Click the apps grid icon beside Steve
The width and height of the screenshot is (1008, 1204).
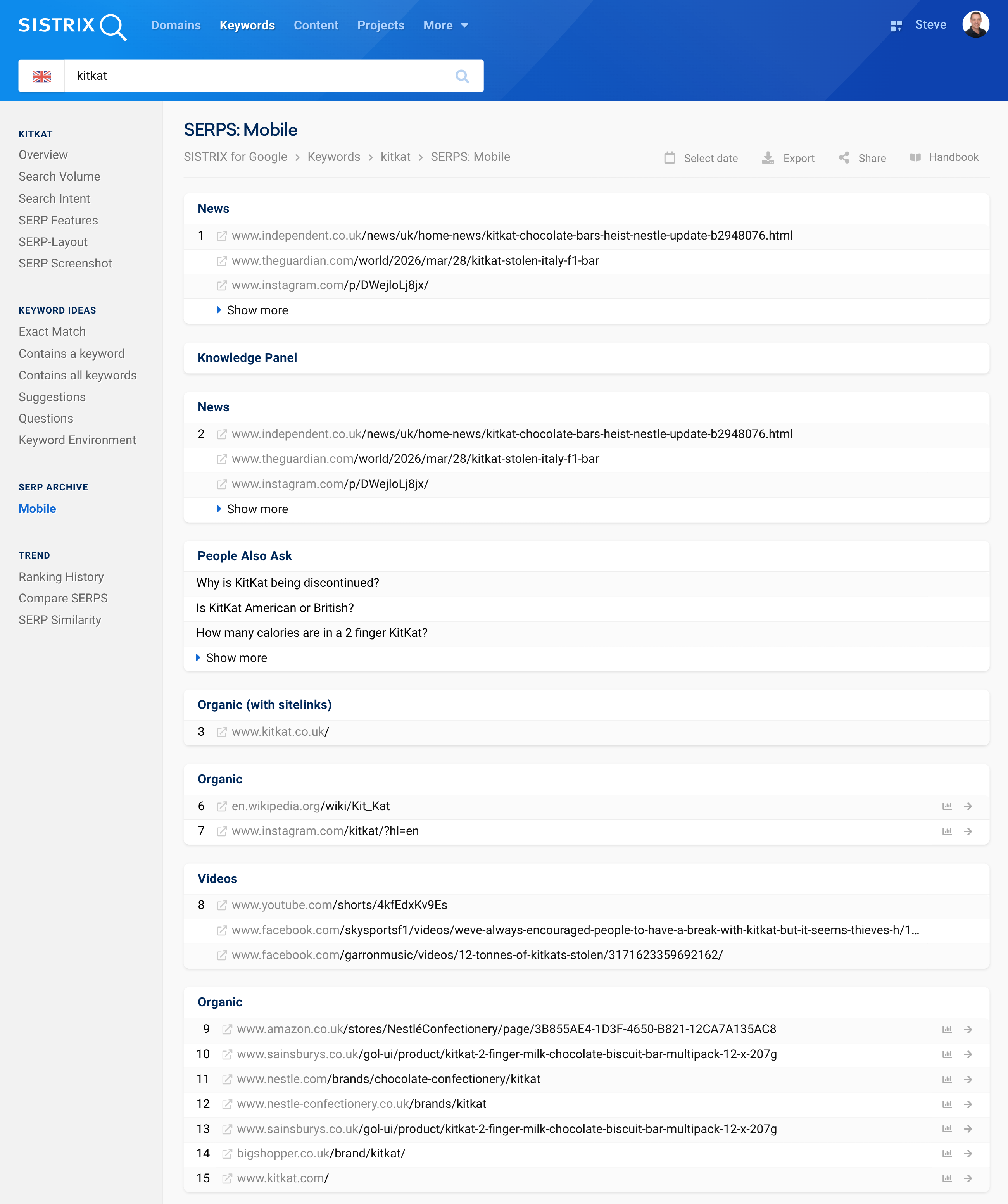(896, 25)
